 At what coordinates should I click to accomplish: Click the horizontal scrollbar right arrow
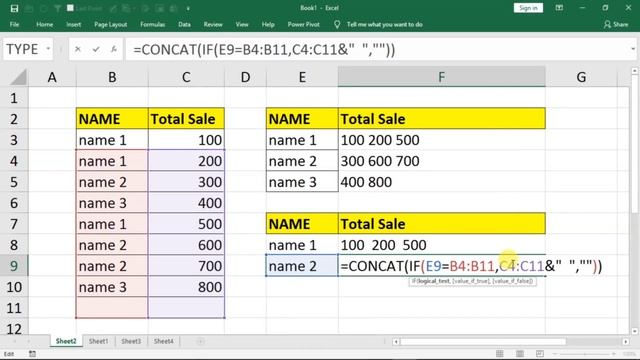(x=626, y=342)
